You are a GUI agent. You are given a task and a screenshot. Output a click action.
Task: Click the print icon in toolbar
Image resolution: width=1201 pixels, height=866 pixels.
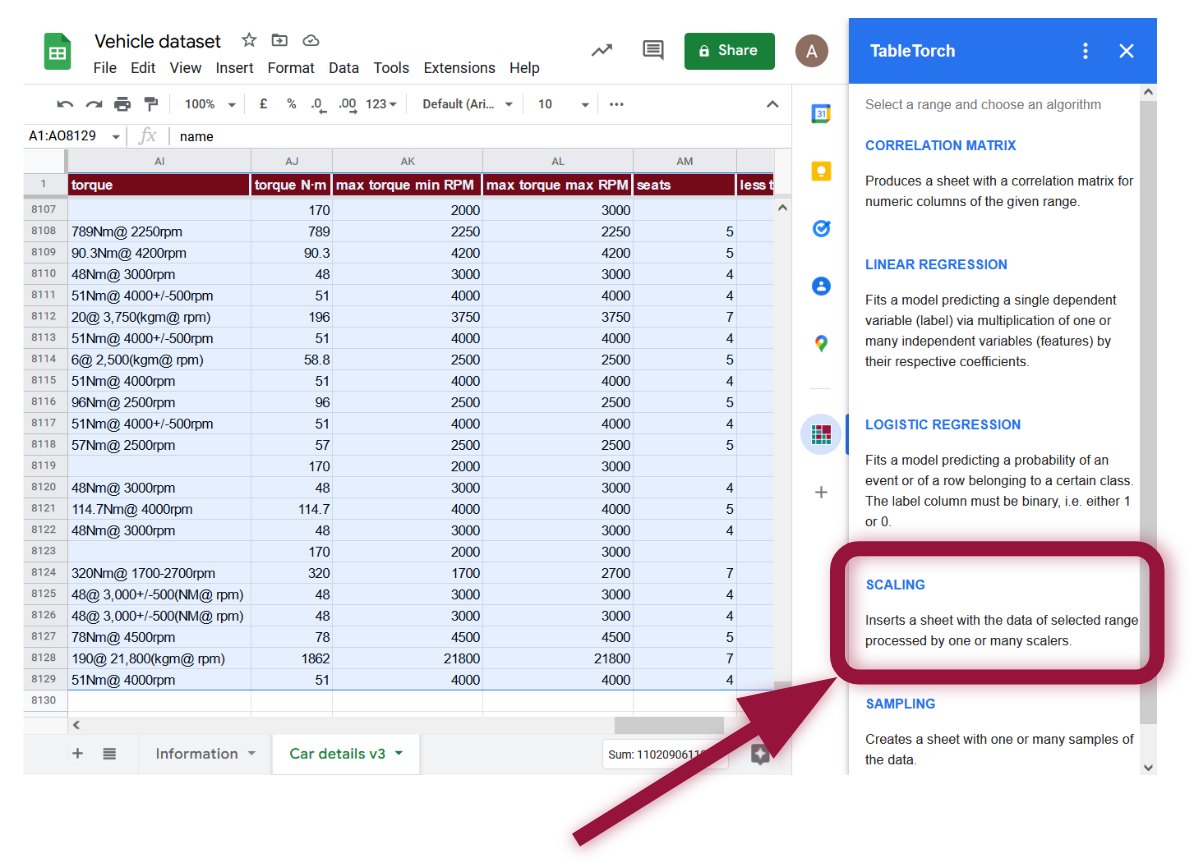pos(122,104)
